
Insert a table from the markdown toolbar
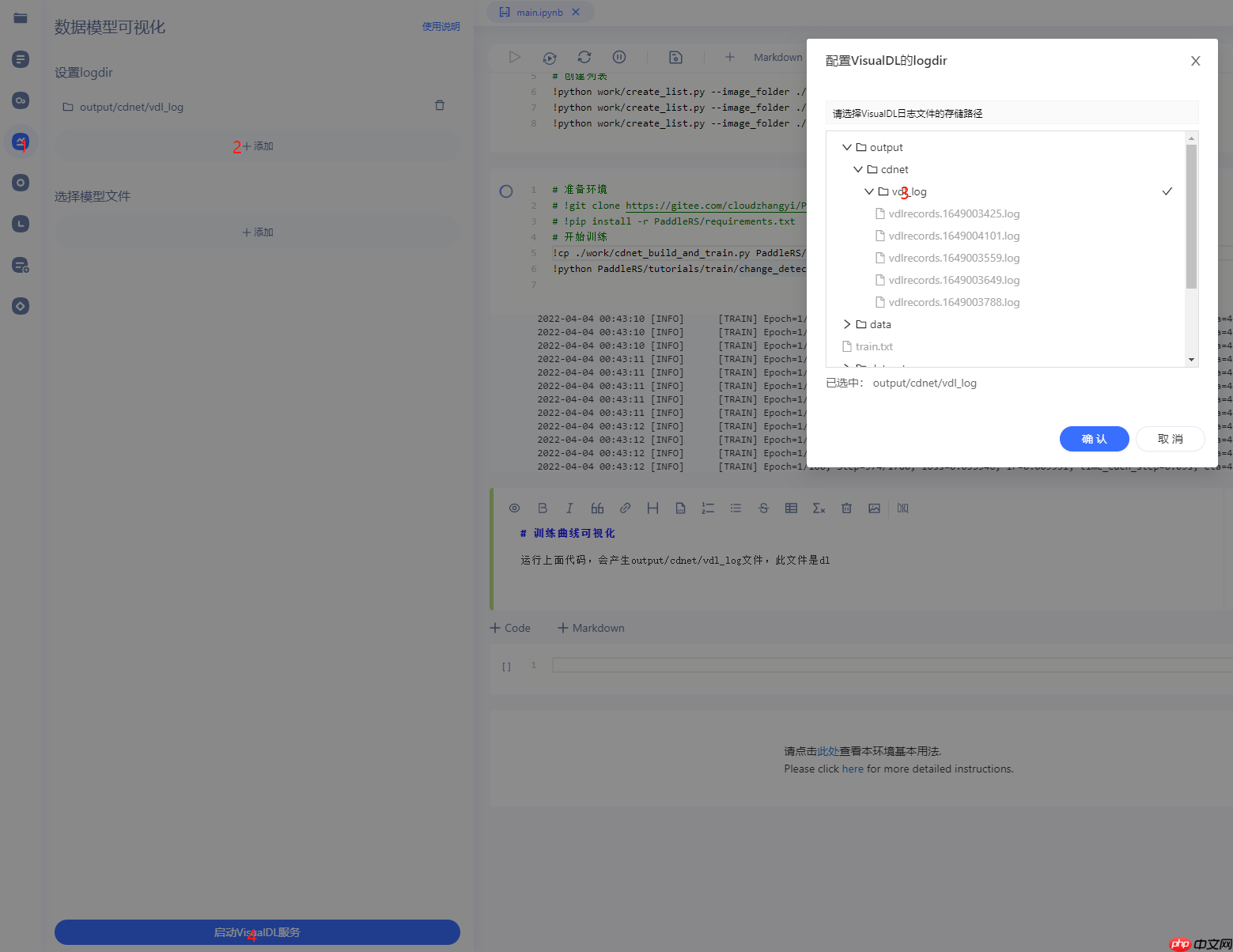(x=791, y=508)
